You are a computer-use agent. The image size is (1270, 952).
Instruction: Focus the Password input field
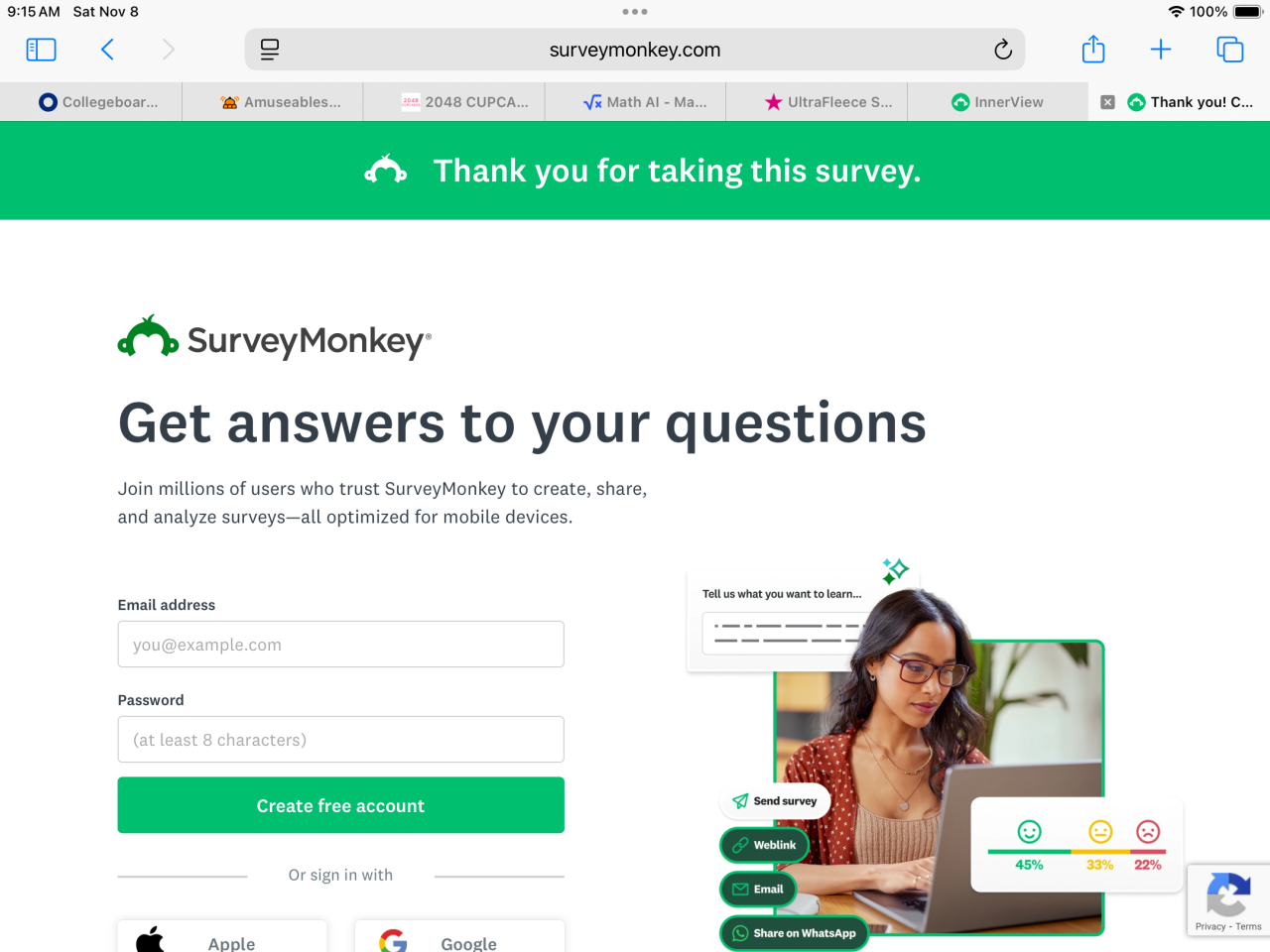click(340, 740)
